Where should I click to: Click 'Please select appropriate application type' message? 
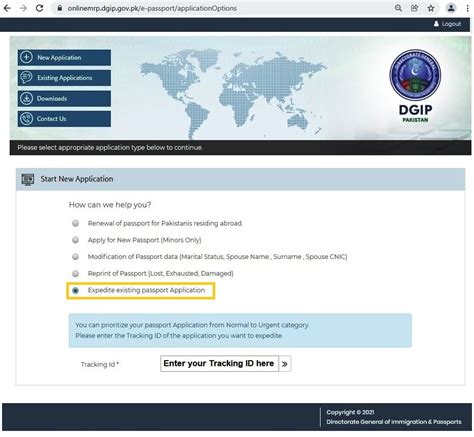point(110,147)
